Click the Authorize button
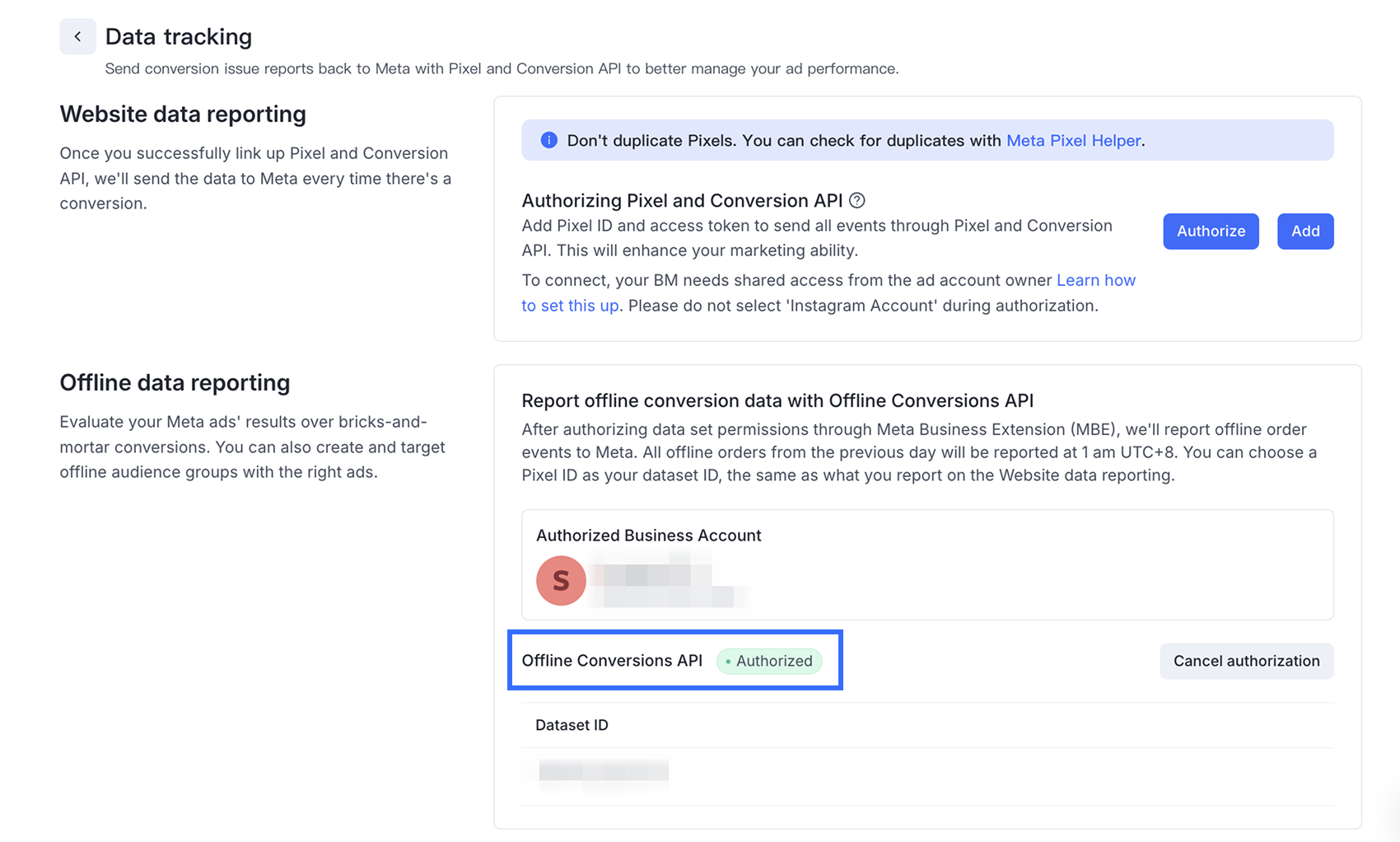 tap(1211, 231)
